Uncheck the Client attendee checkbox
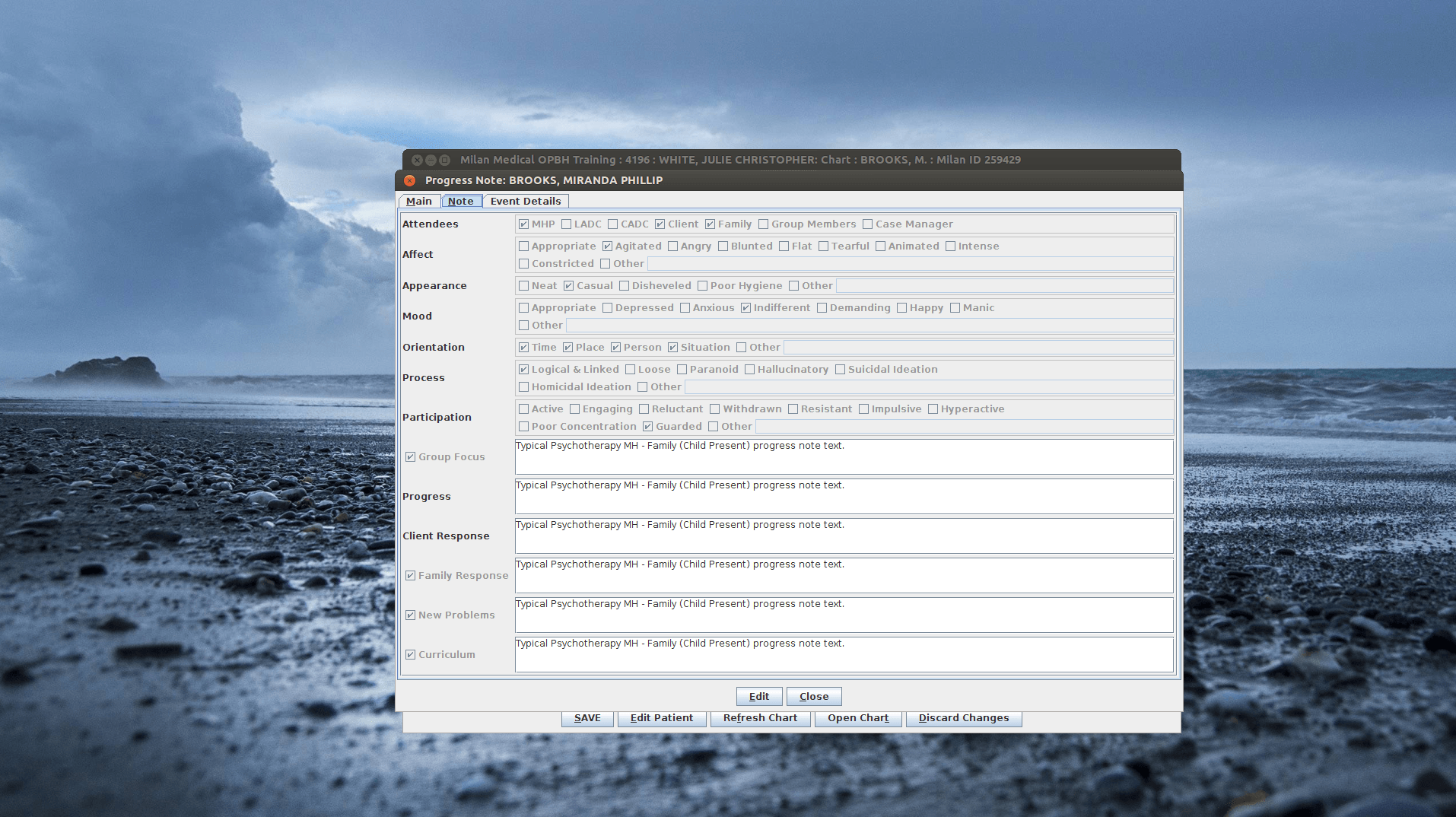This screenshot has width=1456, height=817. pyautogui.click(x=660, y=224)
